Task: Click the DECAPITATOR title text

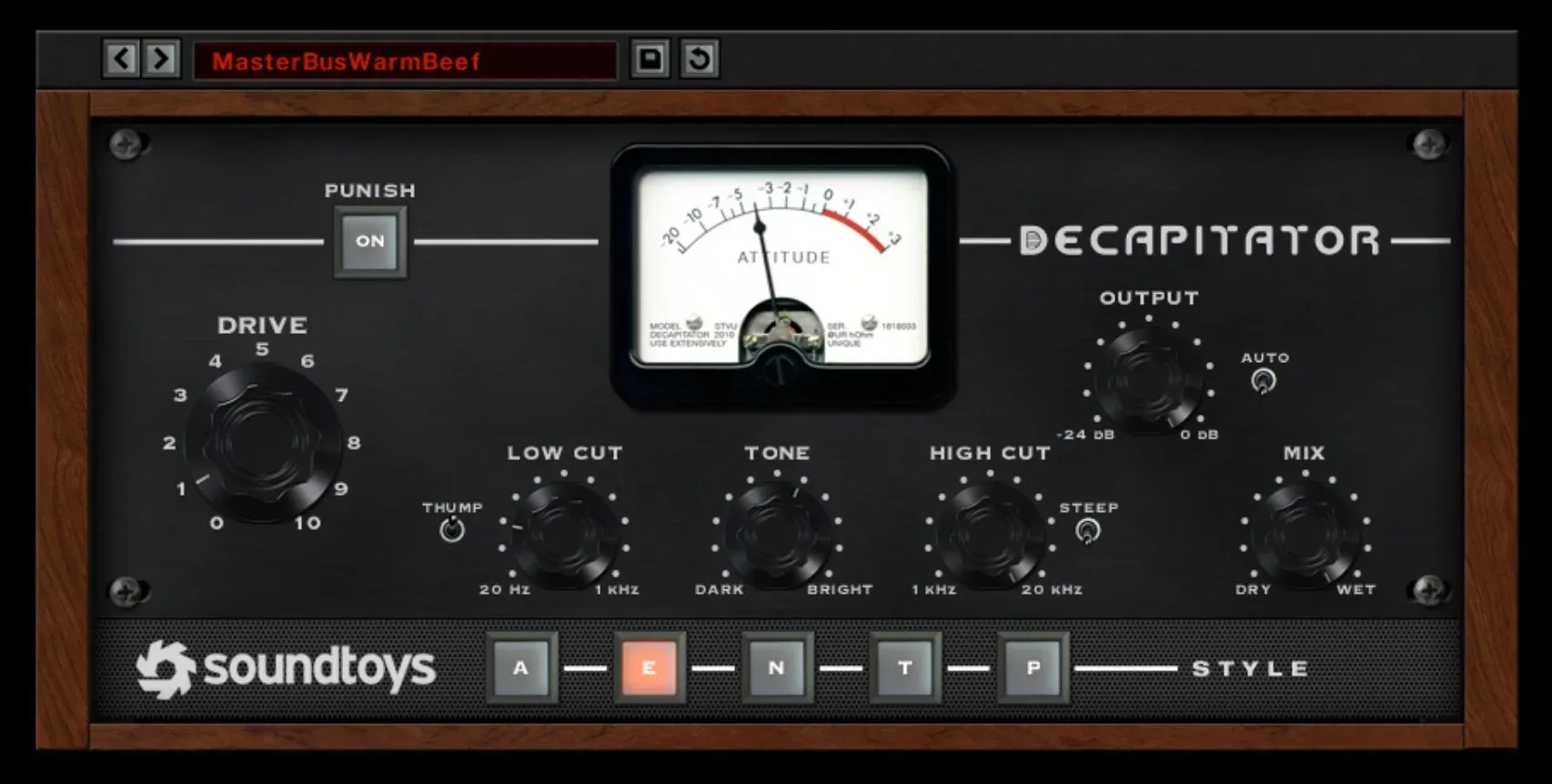Action: [1201, 241]
